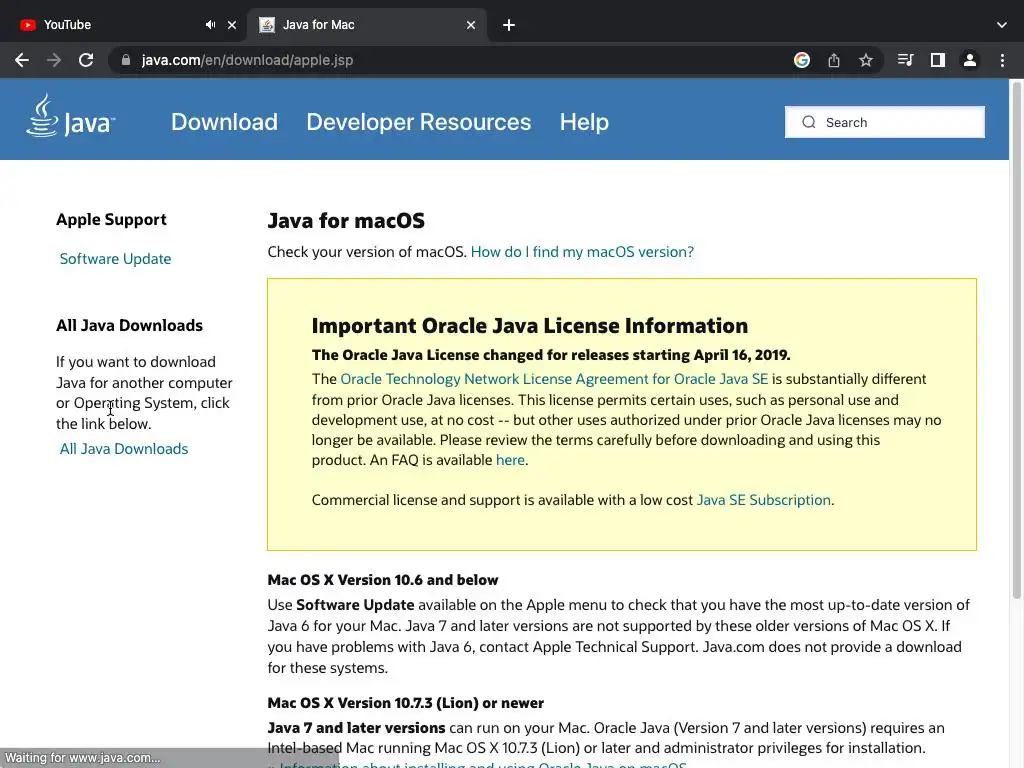Viewport: 1024px width, 768px height.
Task: Expand the tab search chevron
Action: pos(1002,25)
